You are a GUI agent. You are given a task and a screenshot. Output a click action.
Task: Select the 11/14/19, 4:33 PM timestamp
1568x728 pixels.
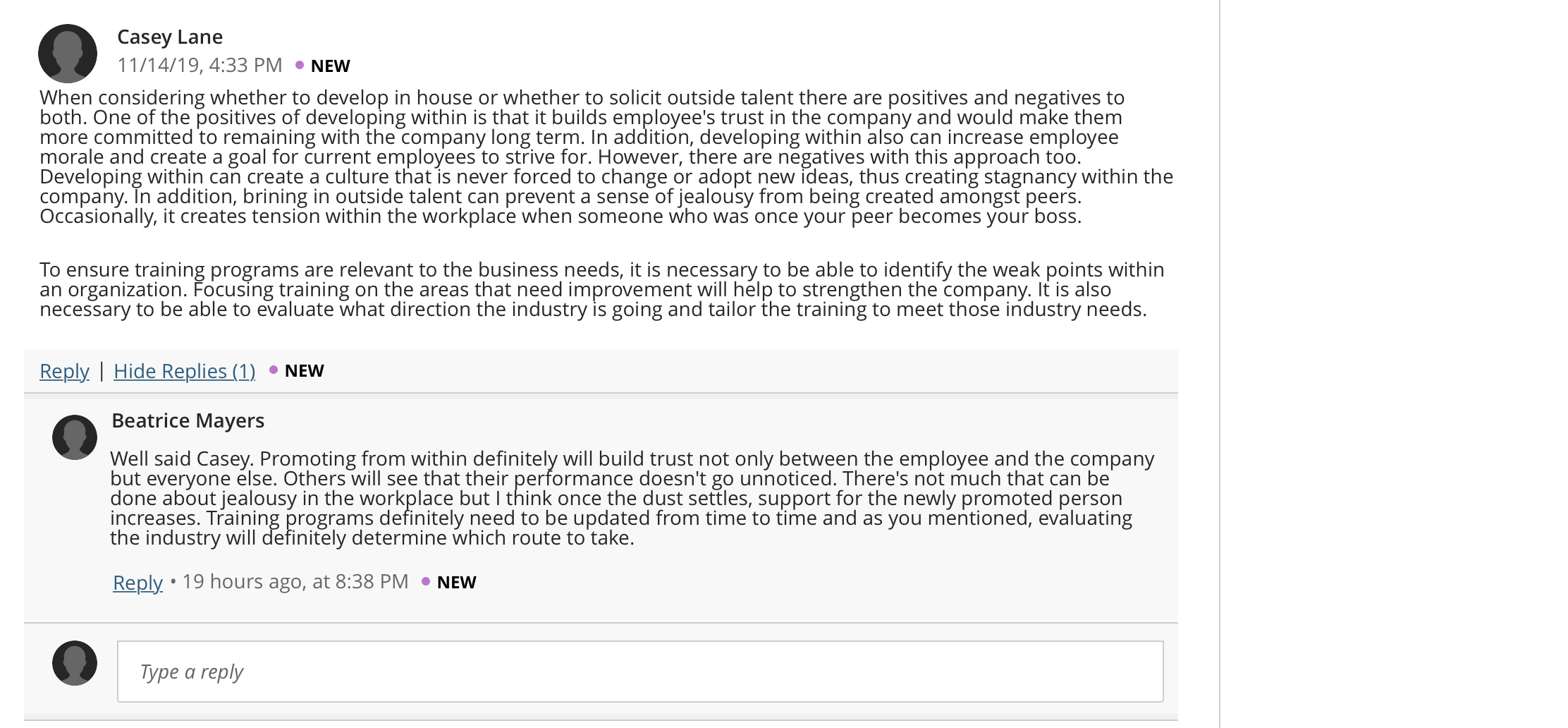click(200, 65)
